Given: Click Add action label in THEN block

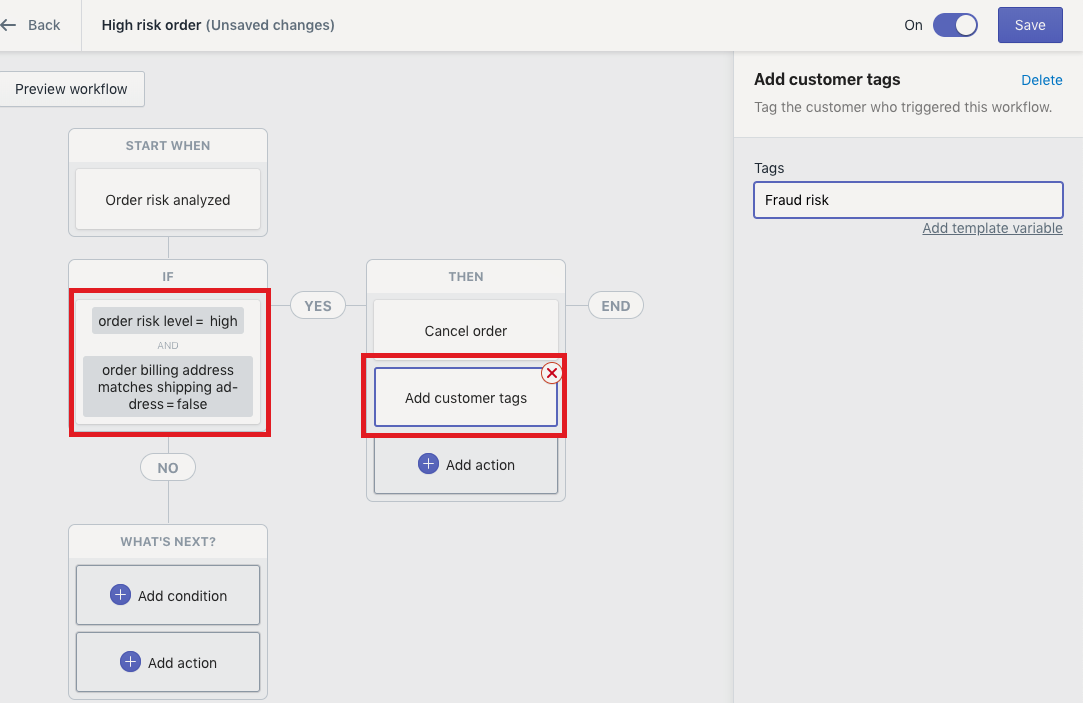Looking at the screenshot, I should coord(480,465).
